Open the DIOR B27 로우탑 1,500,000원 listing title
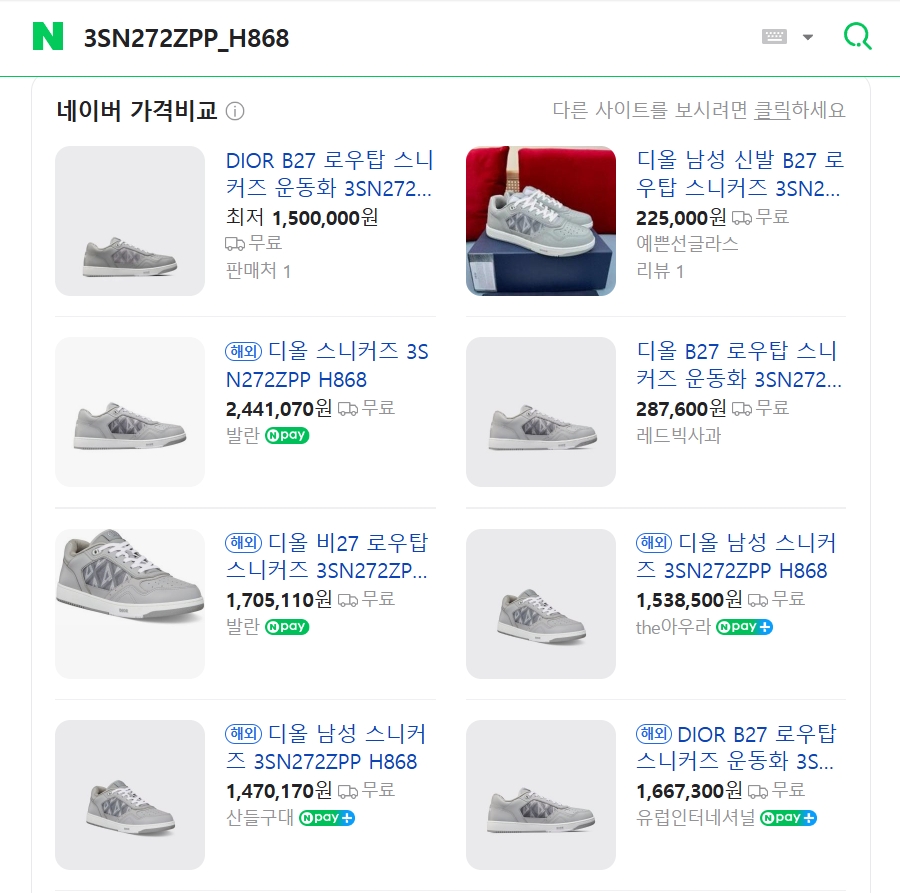 point(330,173)
